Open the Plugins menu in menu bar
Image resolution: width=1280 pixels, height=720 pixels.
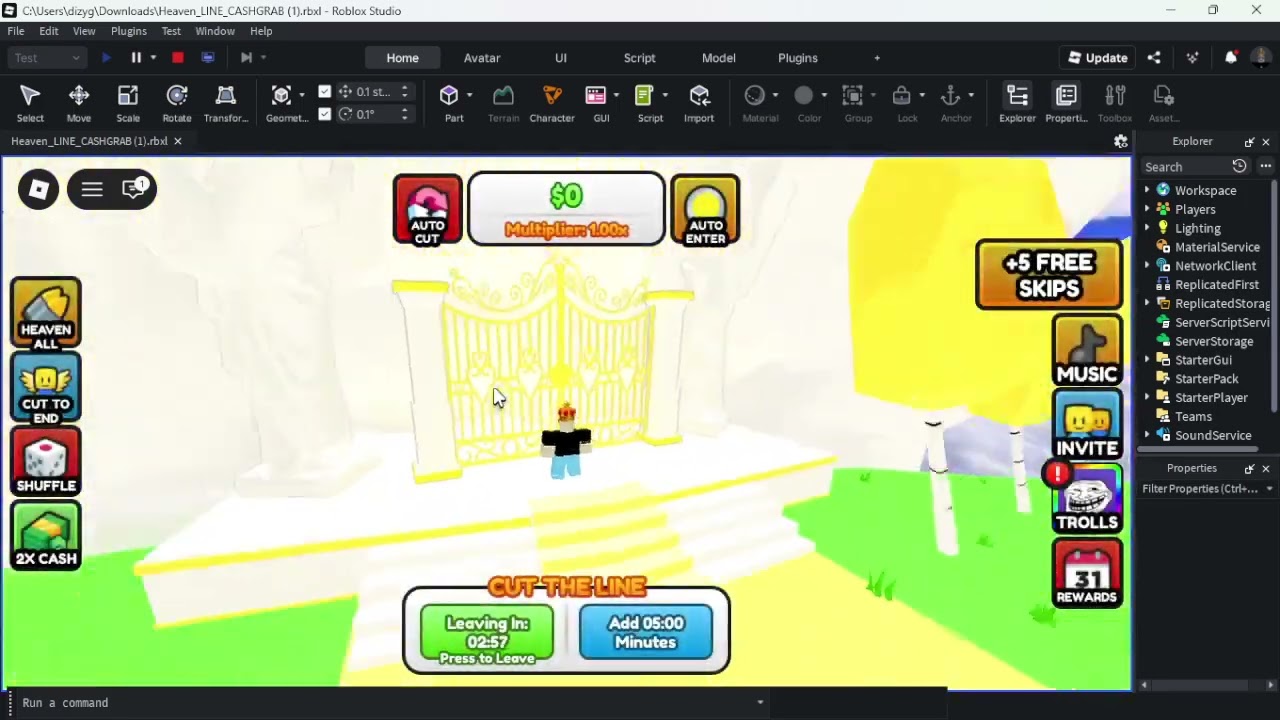click(x=129, y=31)
